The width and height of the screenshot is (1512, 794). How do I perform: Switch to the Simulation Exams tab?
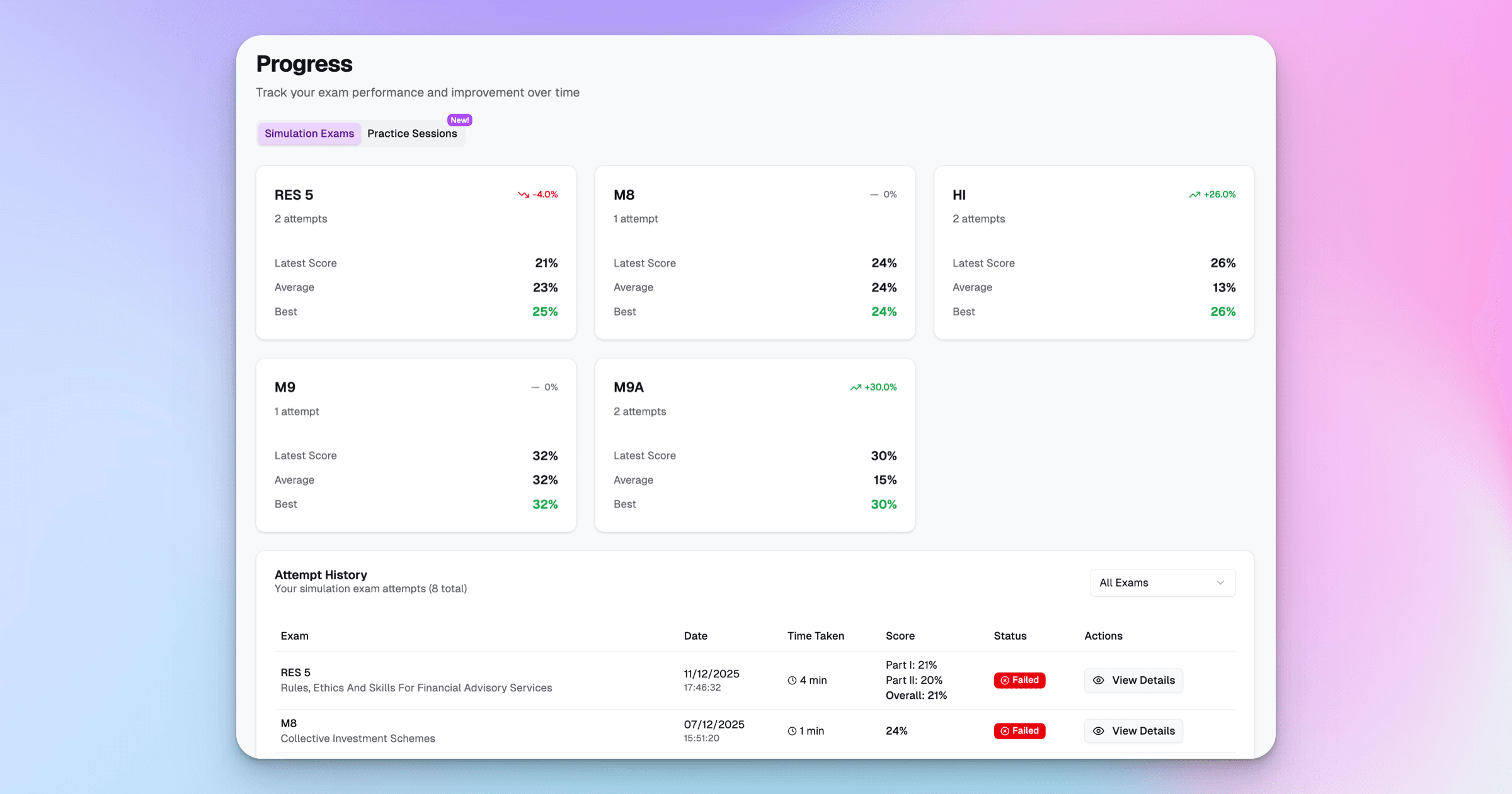pos(309,134)
